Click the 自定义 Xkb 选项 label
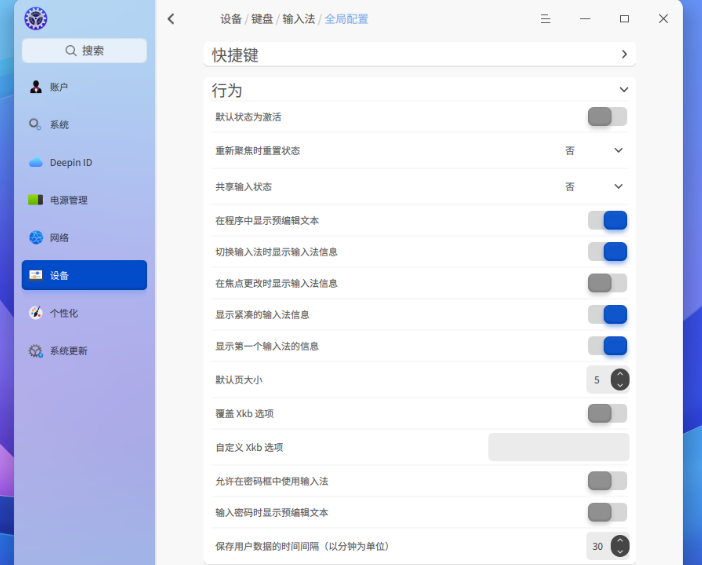The width and height of the screenshot is (702, 565). [x=249, y=447]
